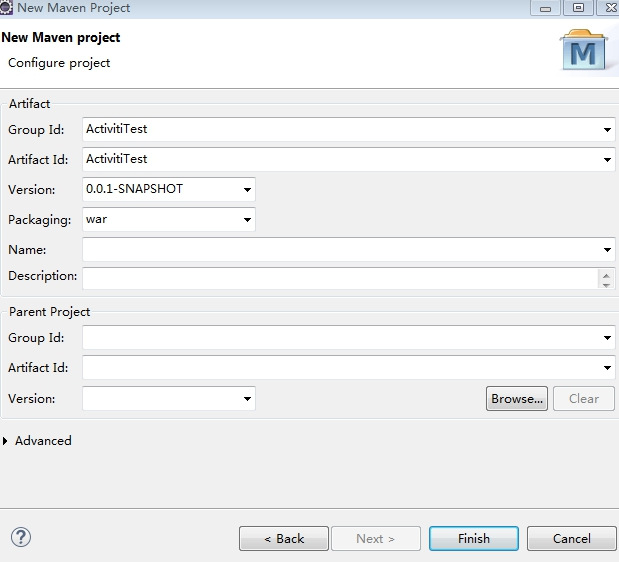Click the Cancel button

(x=572, y=538)
